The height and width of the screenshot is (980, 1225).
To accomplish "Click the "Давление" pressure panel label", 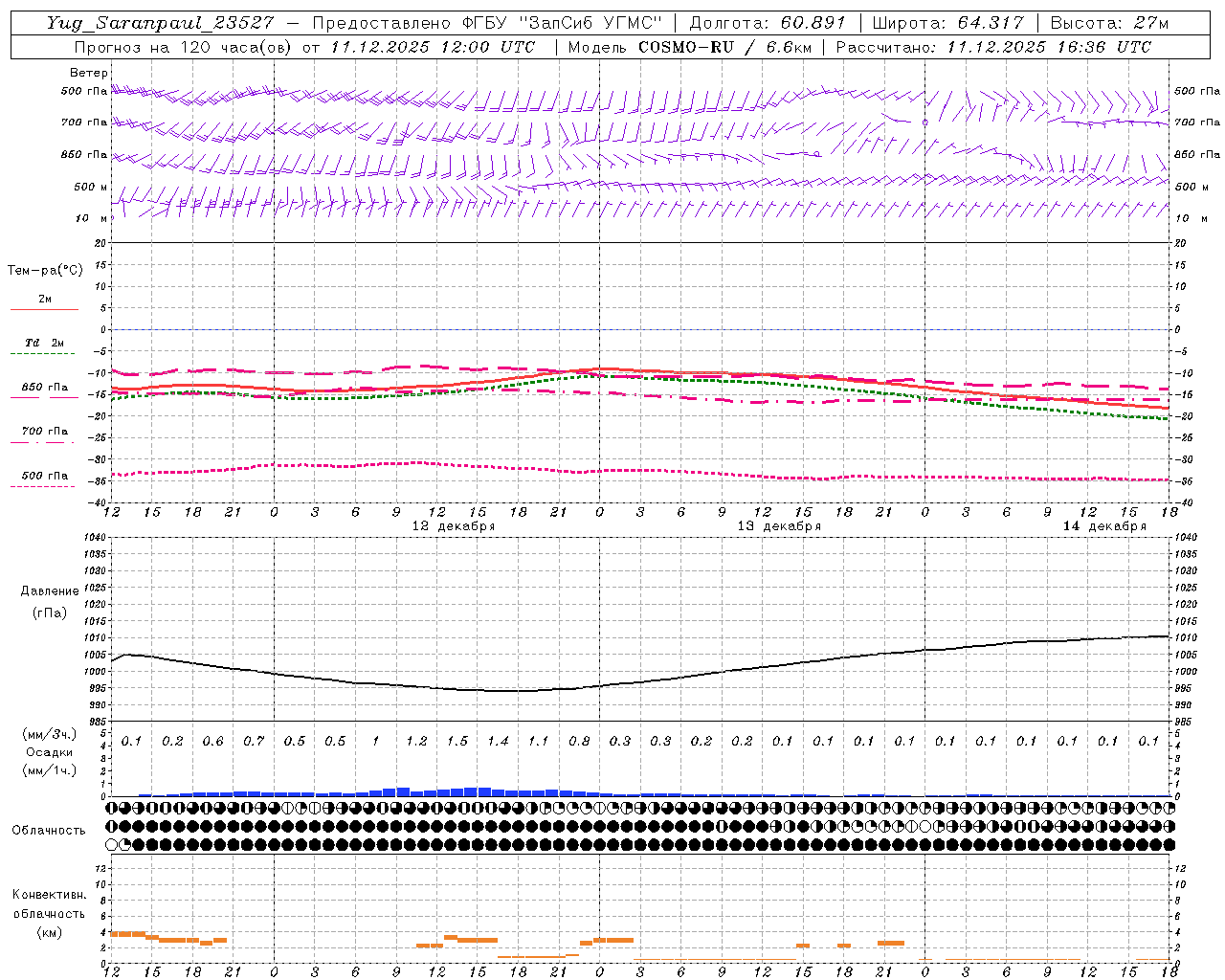I will click(x=50, y=591).
